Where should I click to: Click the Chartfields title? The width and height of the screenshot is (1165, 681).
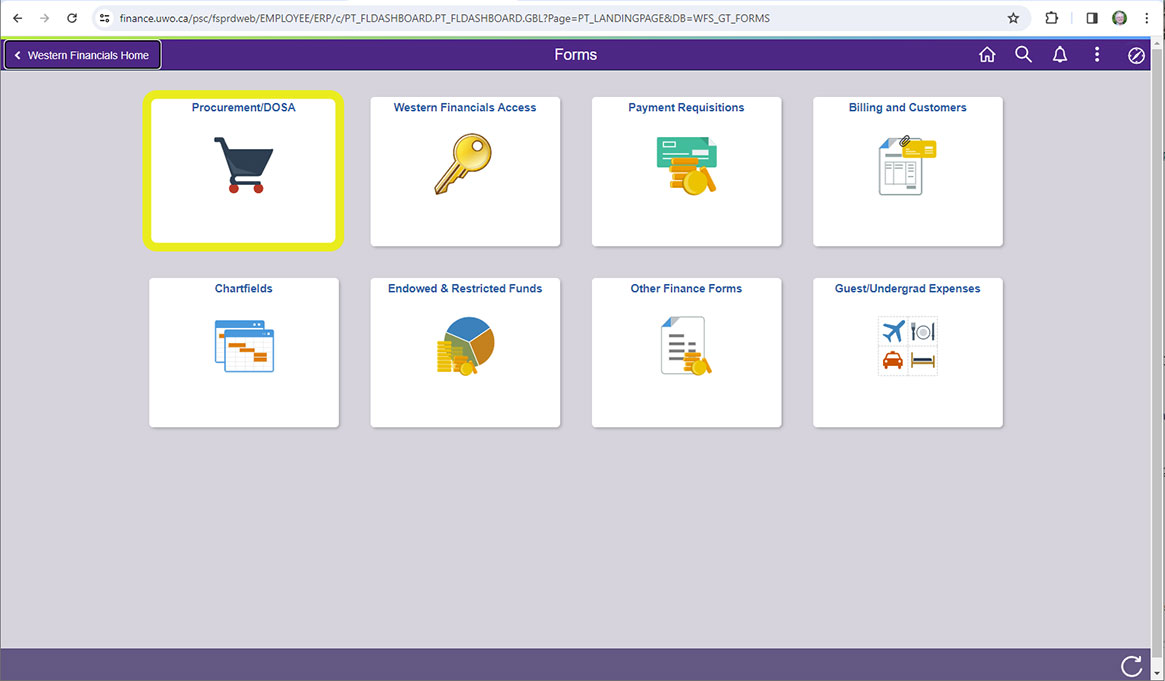(x=244, y=289)
